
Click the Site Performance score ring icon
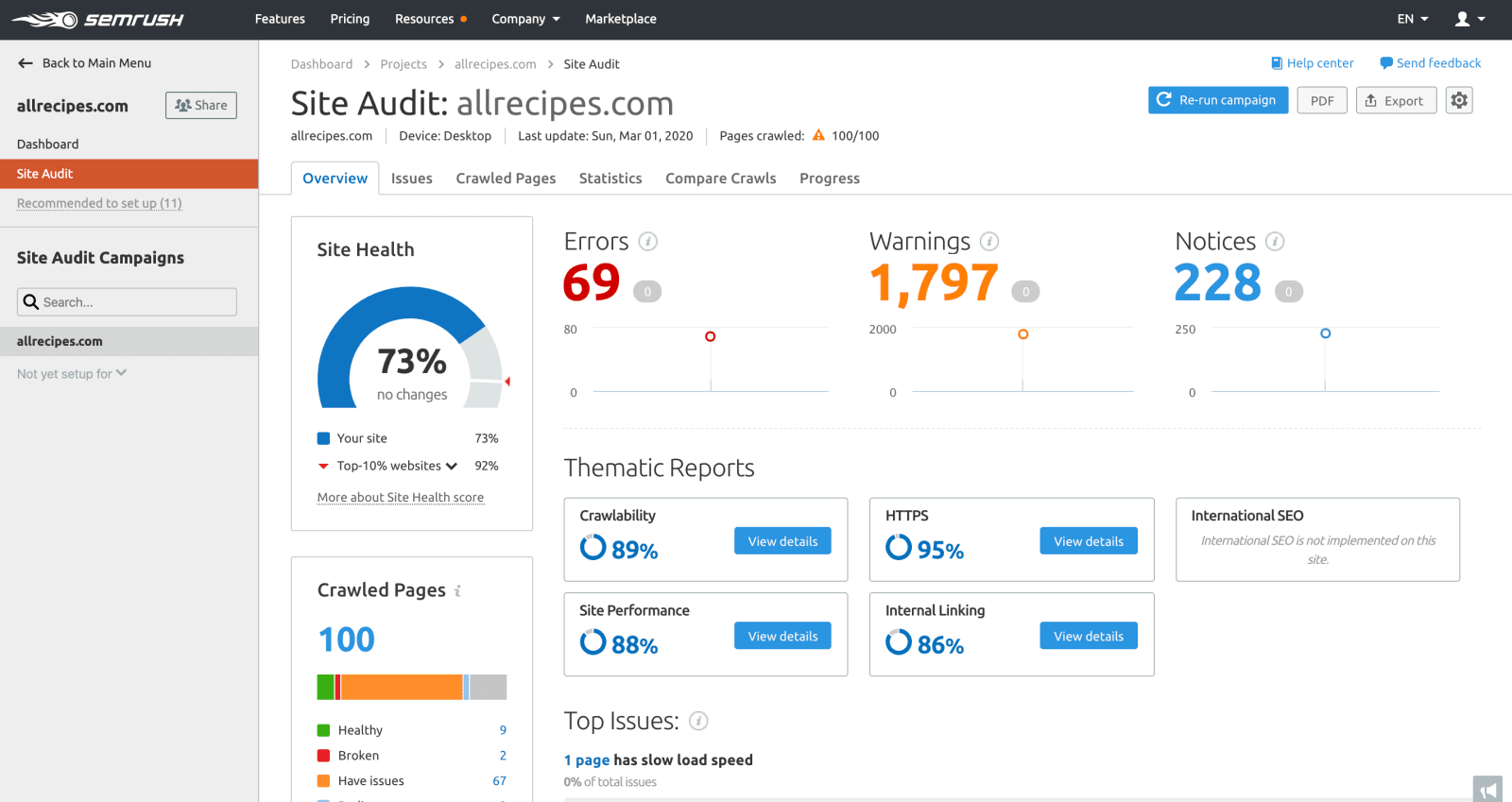click(x=593, y=642)
